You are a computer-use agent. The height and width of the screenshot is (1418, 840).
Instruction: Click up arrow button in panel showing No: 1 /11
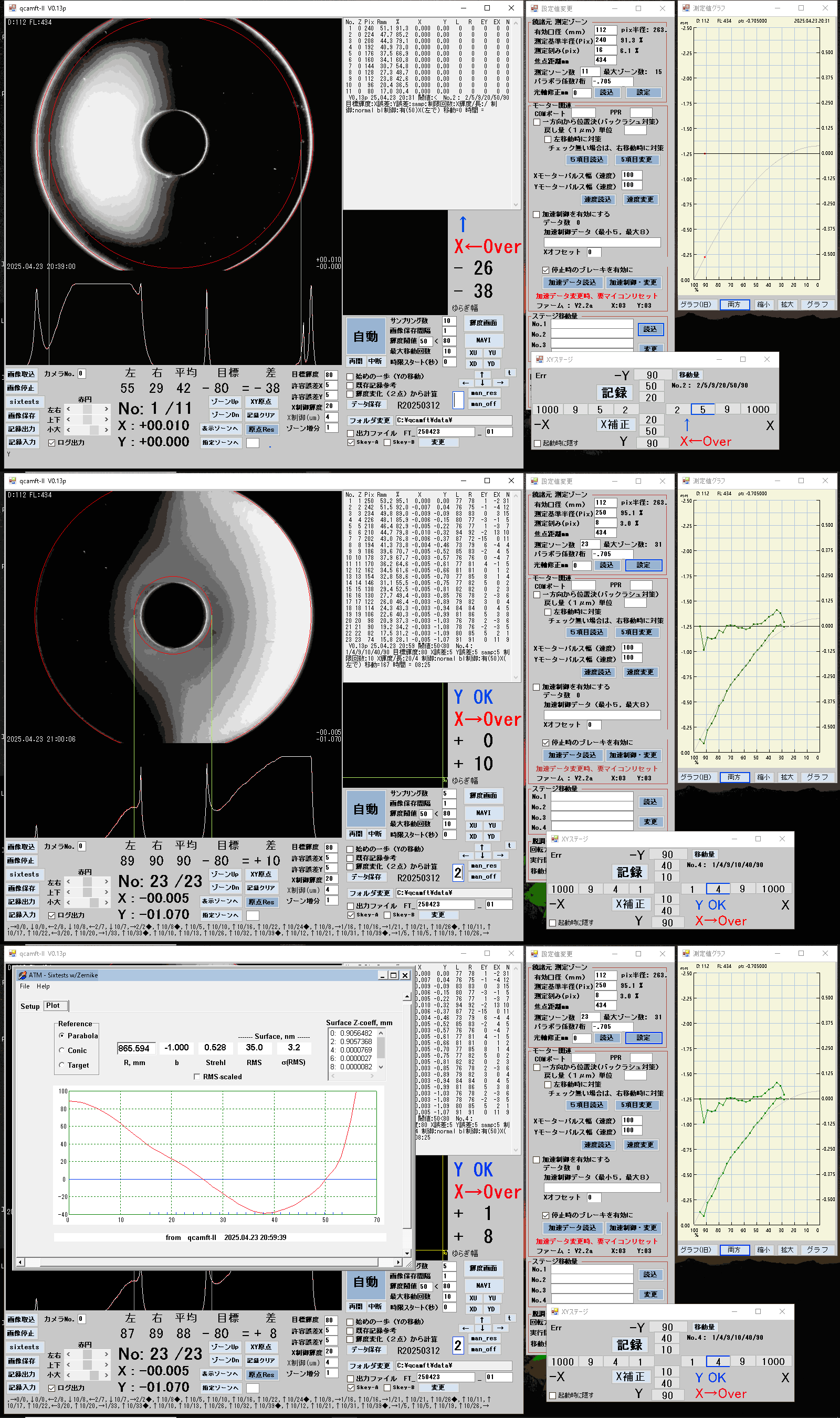pos(482,375)
